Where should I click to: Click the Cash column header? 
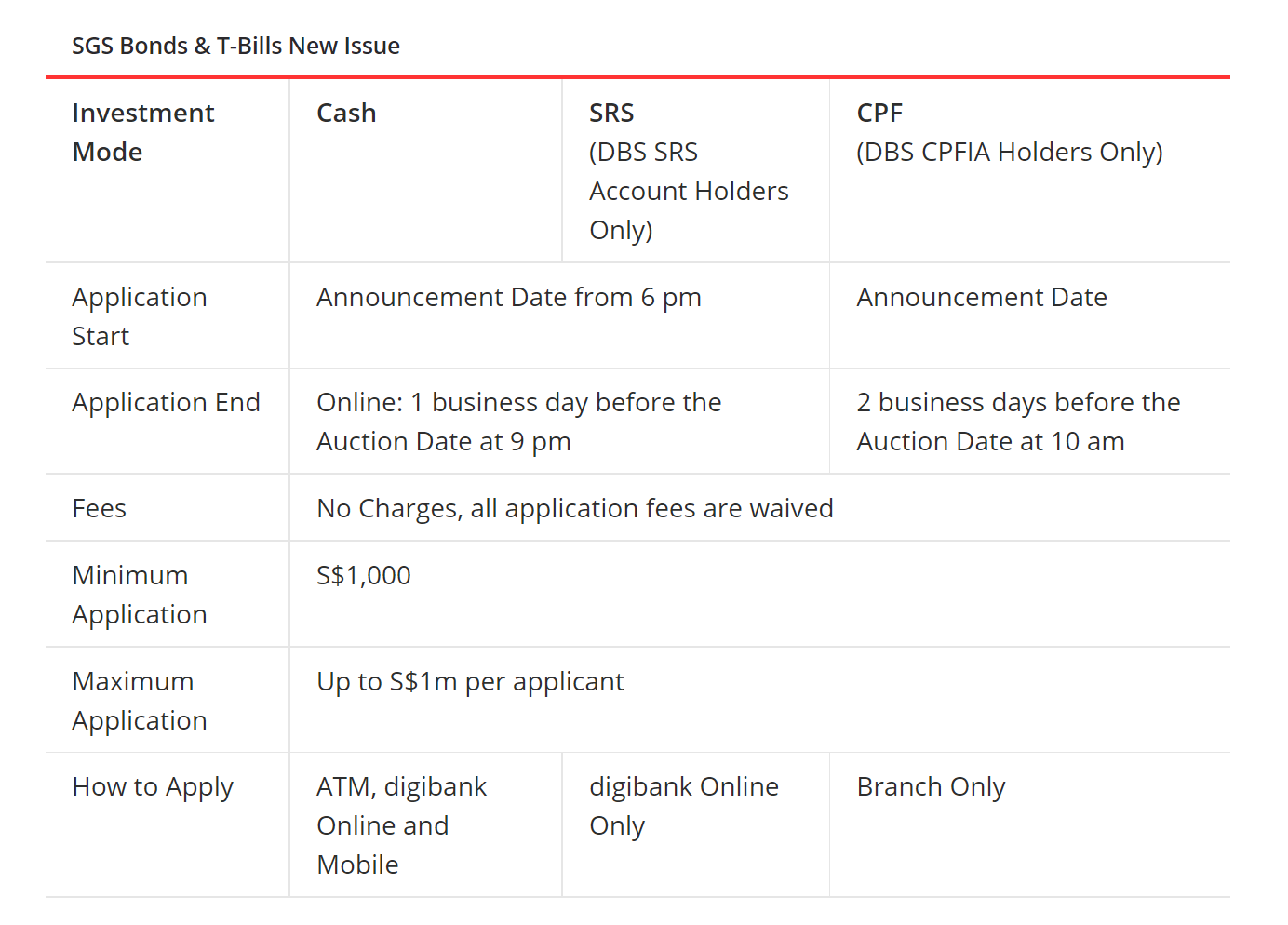(346, 113)
